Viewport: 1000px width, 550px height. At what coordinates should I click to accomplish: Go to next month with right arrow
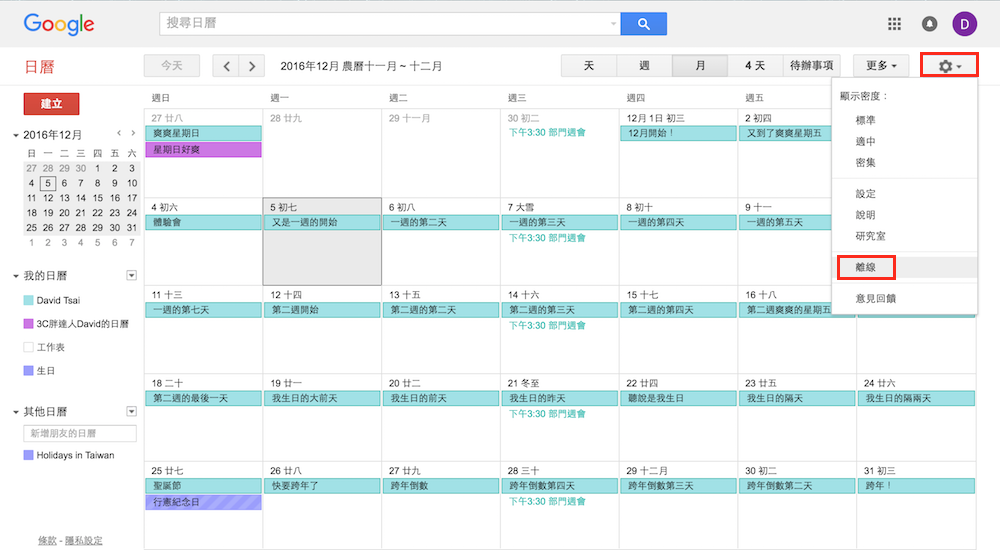252,66
